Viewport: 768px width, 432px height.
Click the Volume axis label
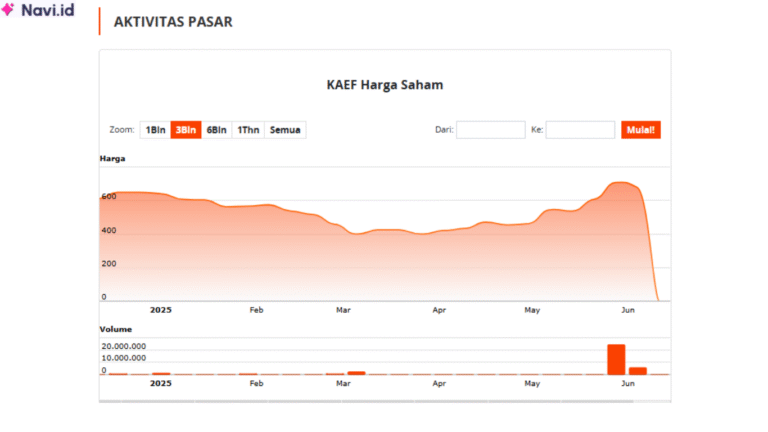pyautogui.click(x=116, y=329)
